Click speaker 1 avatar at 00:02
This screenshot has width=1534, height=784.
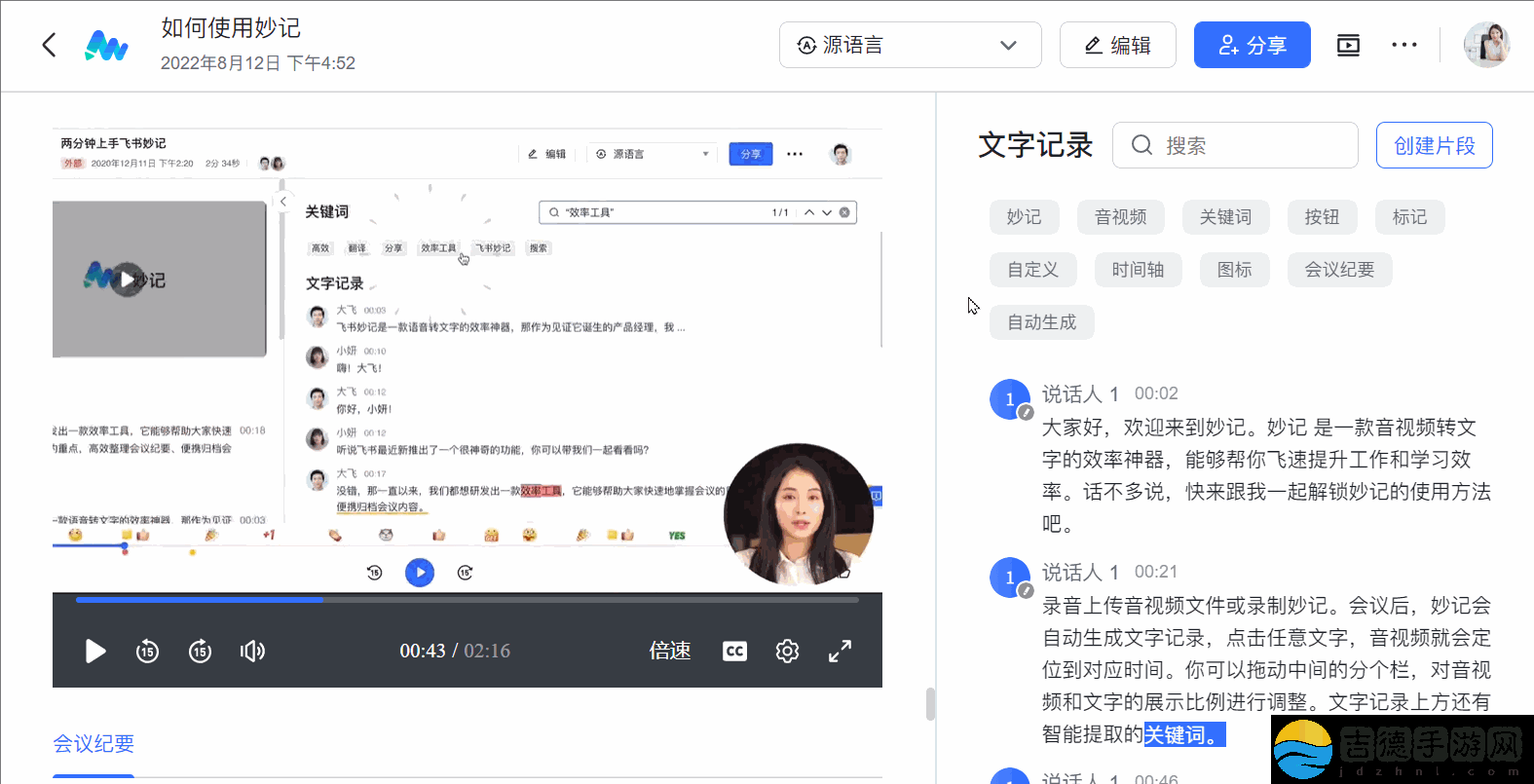coord(1010,398)
